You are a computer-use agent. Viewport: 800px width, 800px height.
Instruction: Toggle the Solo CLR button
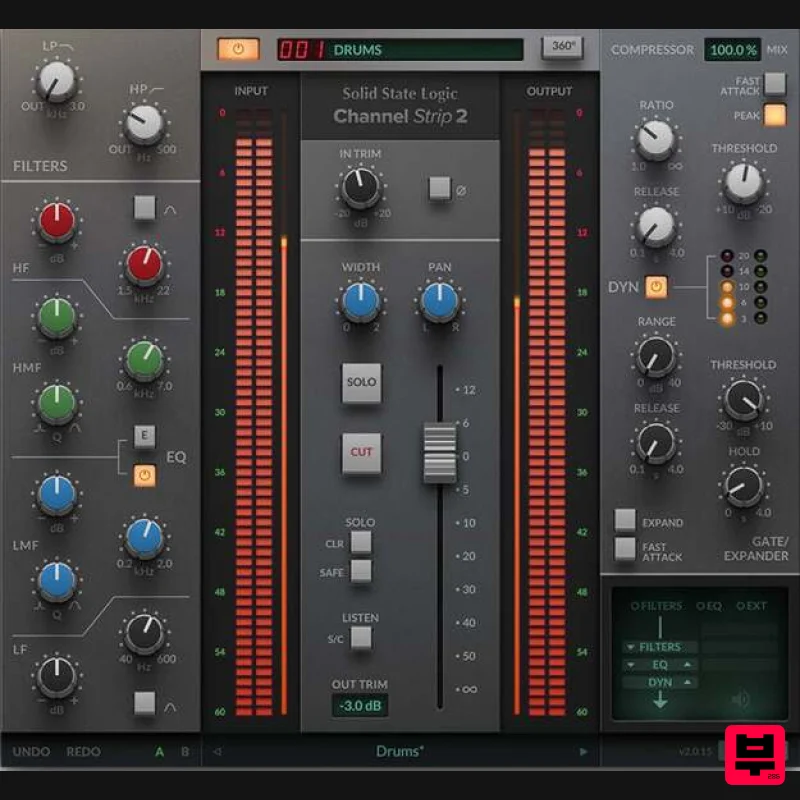(x=361, y=542)
